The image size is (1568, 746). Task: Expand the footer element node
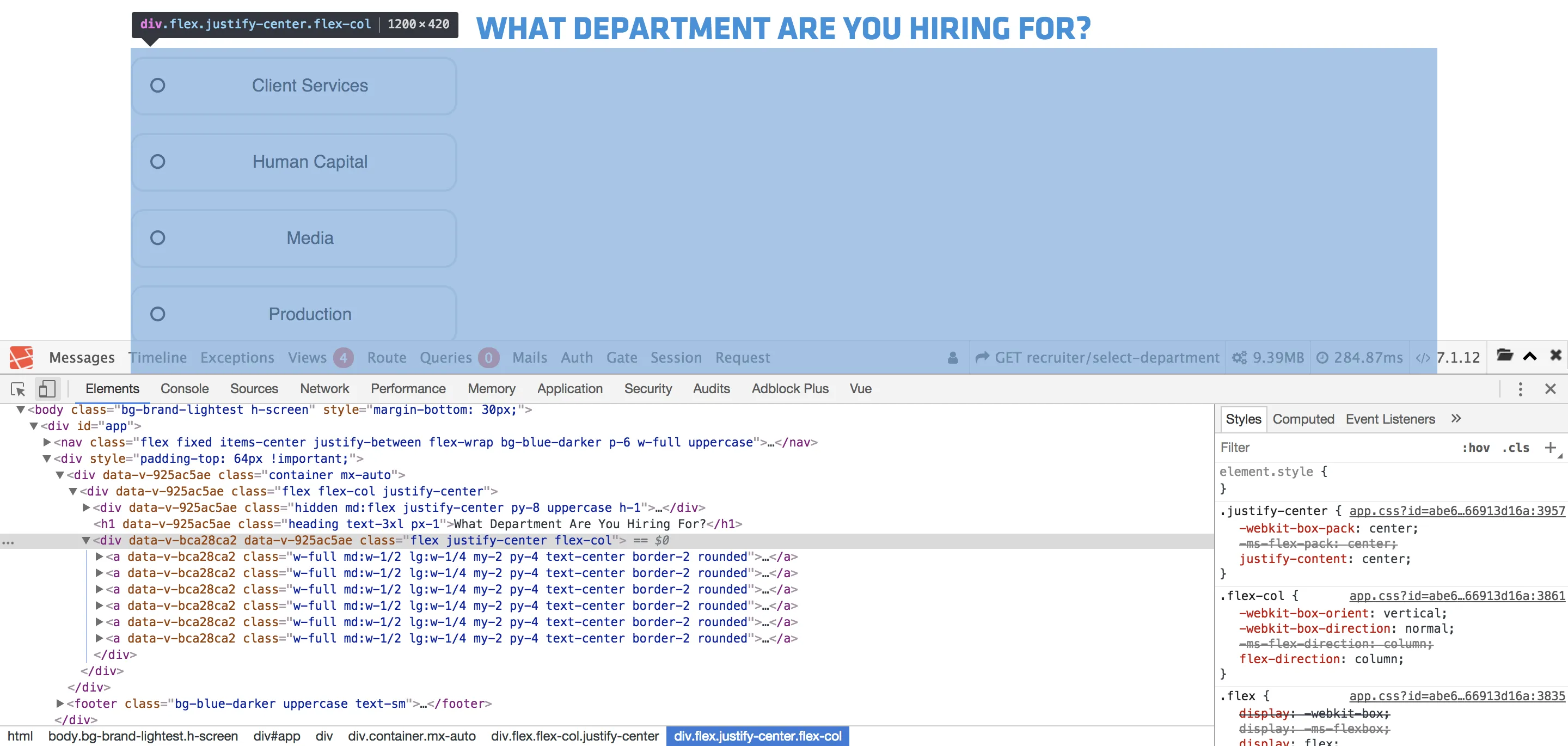(x=60, y=704)
